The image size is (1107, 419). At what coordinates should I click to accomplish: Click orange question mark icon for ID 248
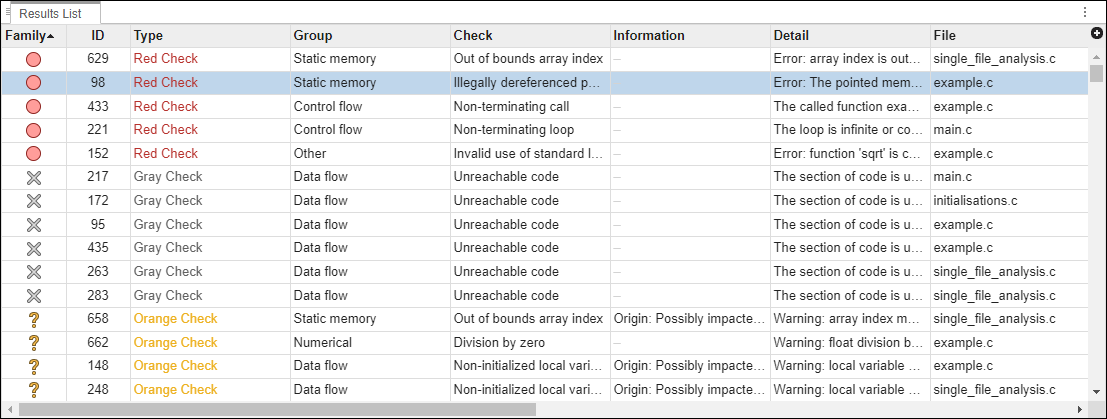[x=33, y=390]
